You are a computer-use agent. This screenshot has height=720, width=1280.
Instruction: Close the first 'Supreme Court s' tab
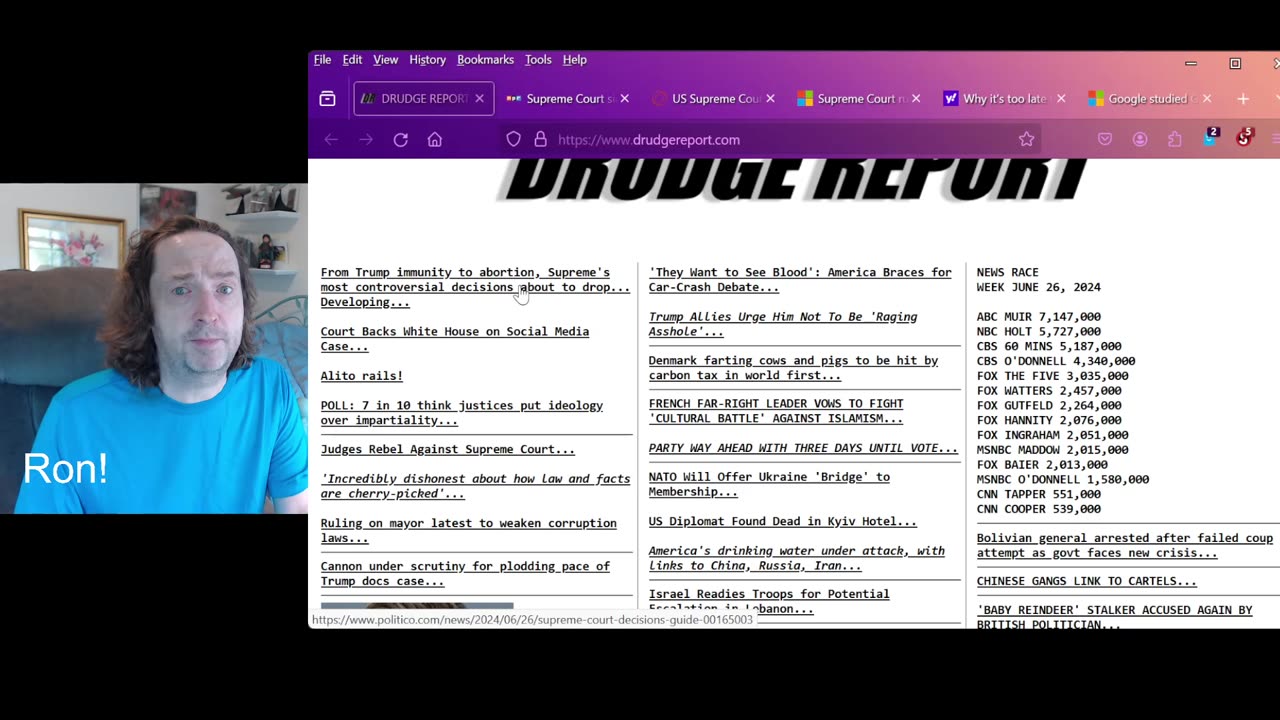point(624,99)
